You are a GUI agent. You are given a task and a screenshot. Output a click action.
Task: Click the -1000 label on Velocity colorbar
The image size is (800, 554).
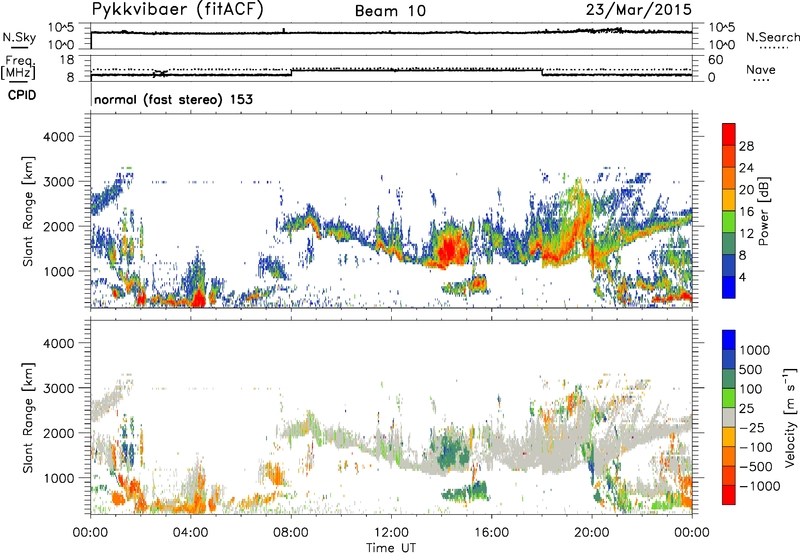[x=759, y=486]
